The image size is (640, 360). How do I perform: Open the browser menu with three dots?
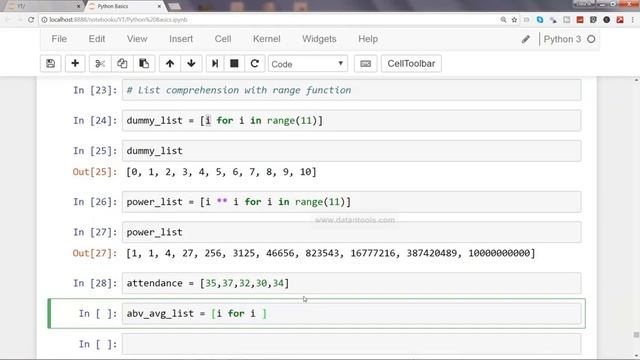633,20
